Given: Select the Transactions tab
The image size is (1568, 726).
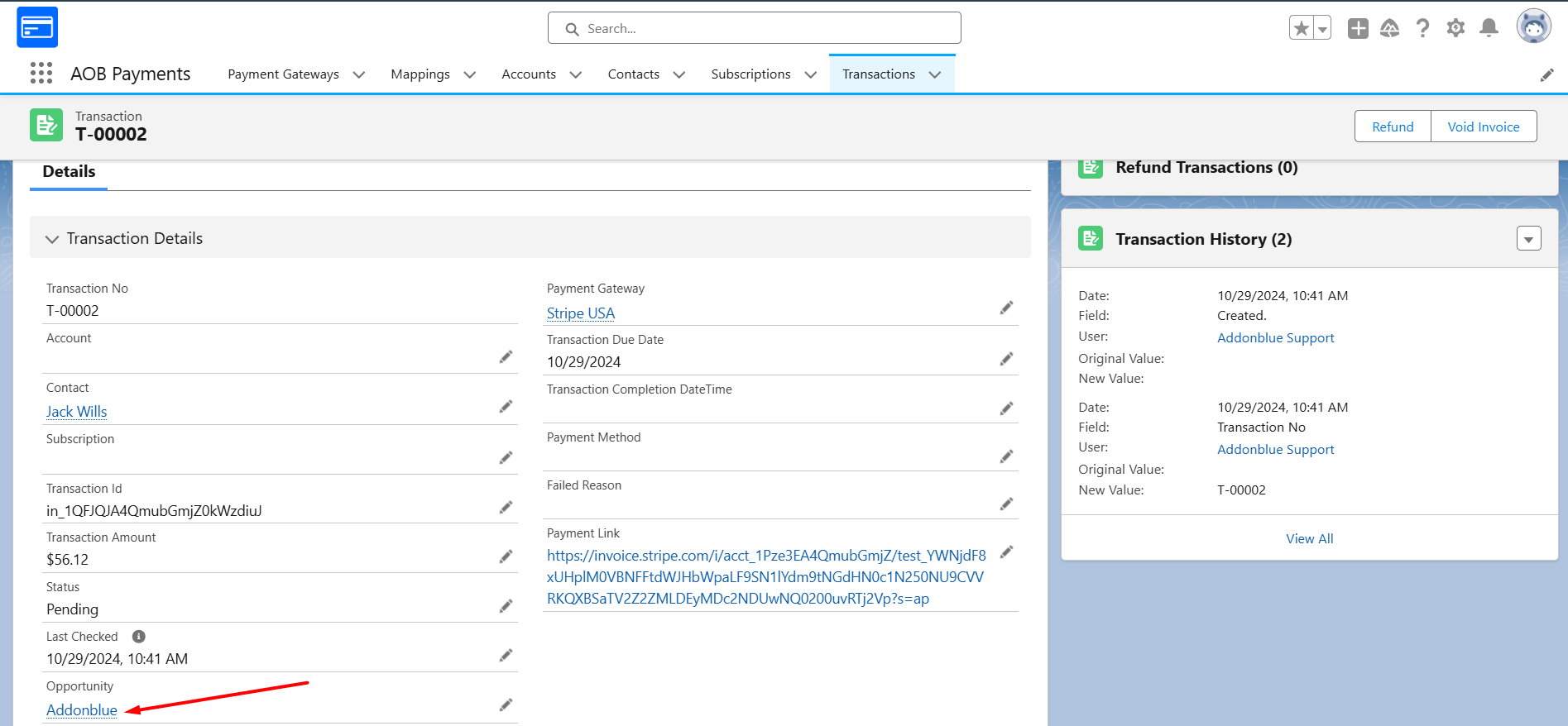Looking at the screenshot, I should pos(879,74).
